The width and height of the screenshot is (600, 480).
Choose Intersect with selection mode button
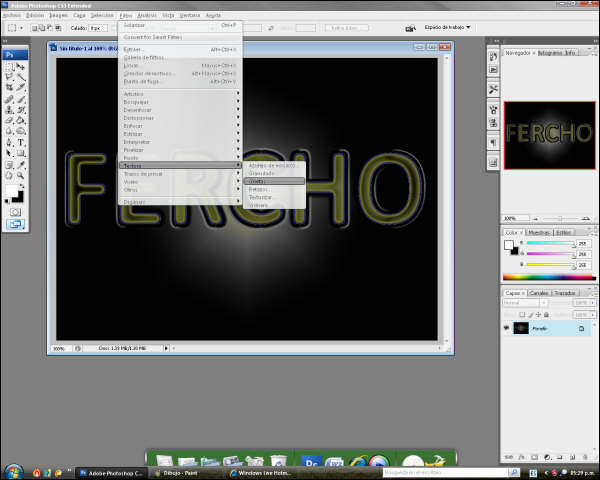[59, 28]
